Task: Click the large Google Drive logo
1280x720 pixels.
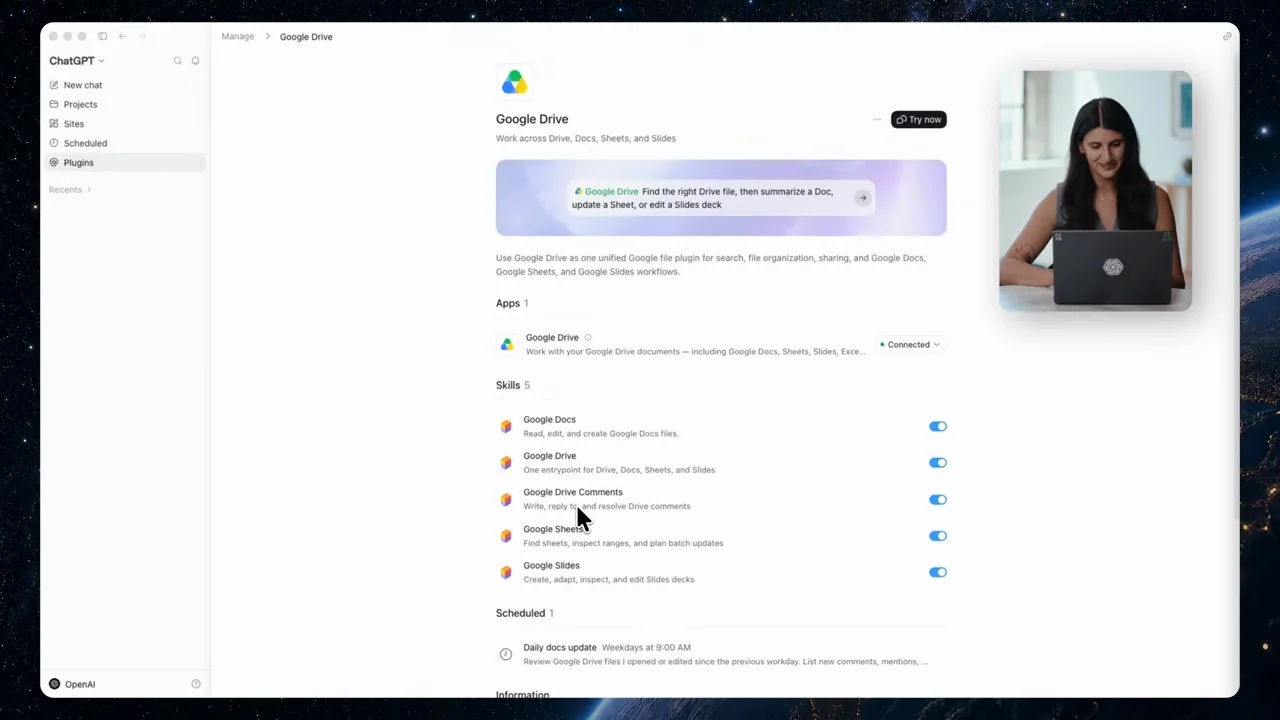Action: [x=514, y=82]
